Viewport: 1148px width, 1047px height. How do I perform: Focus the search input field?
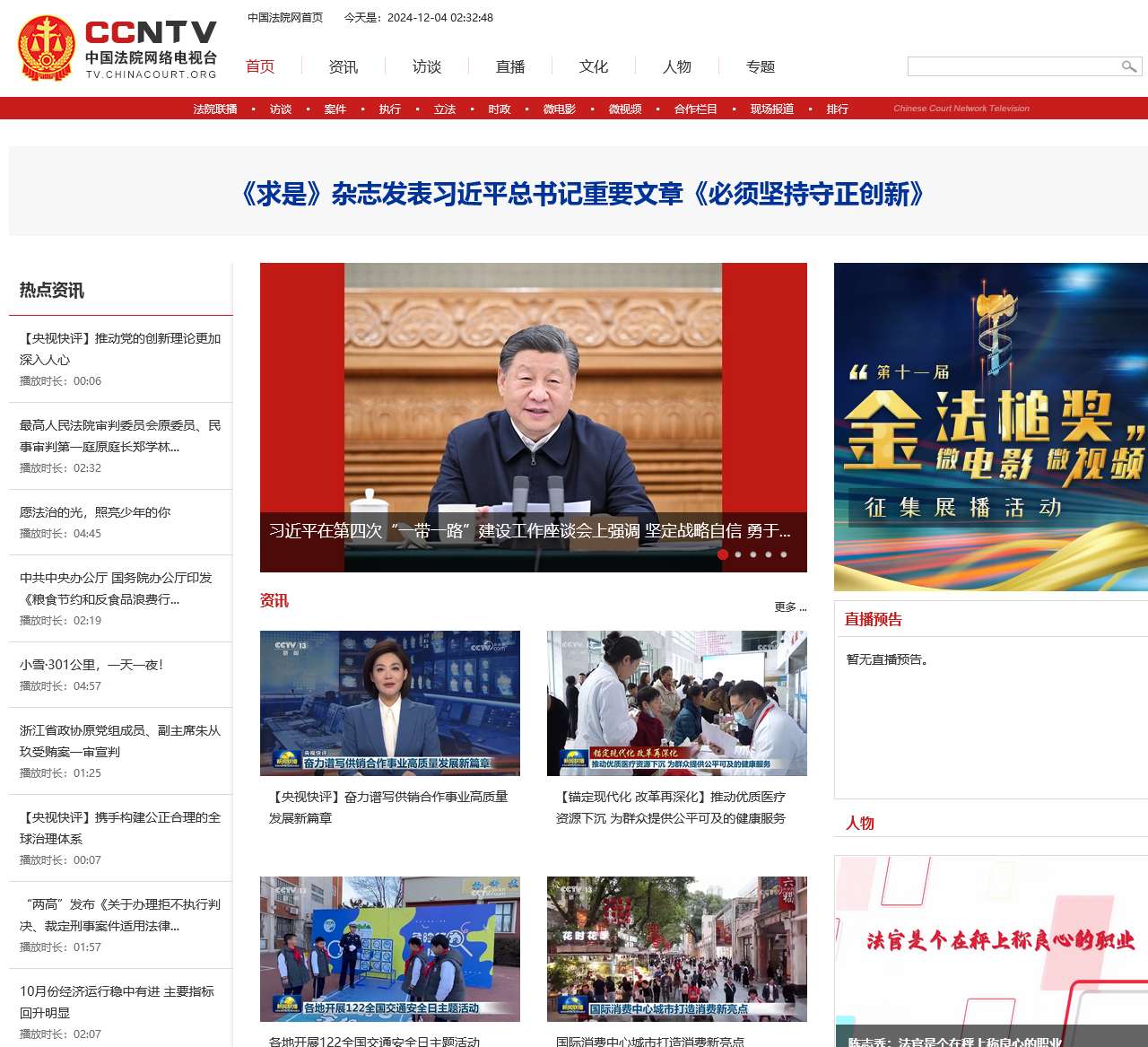pos(1013,66)
